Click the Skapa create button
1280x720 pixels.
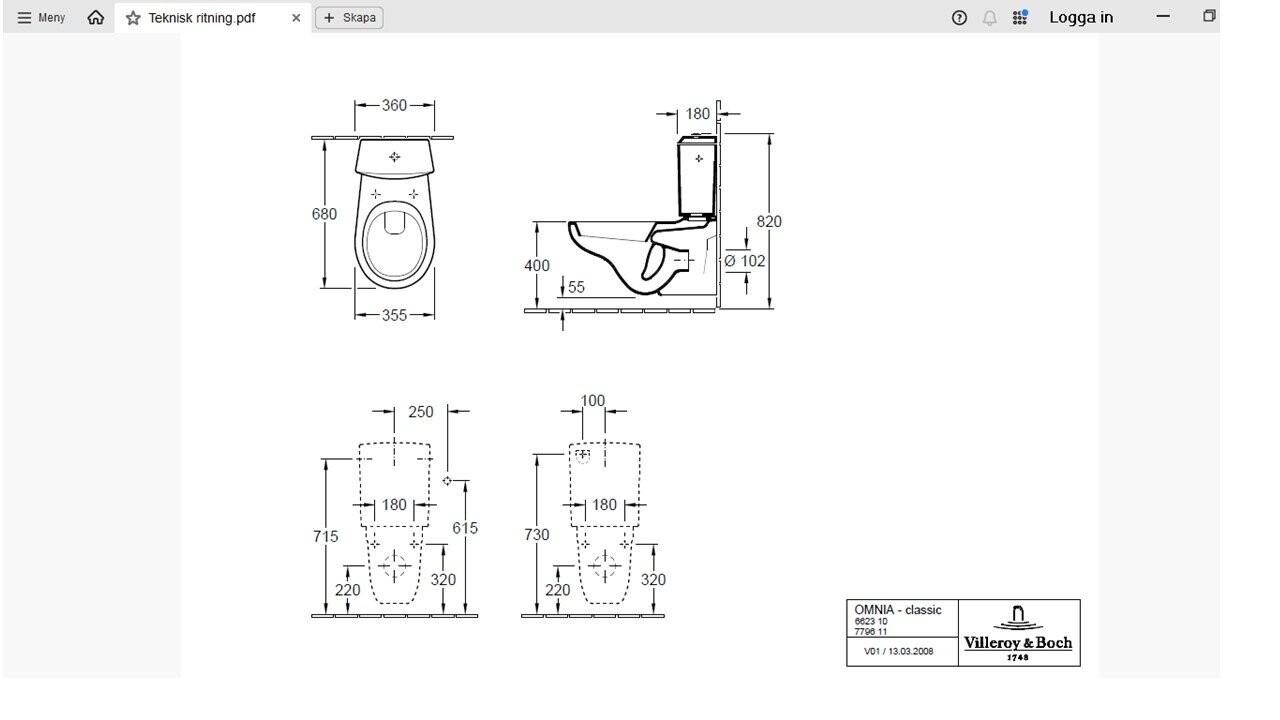(348, 18)
